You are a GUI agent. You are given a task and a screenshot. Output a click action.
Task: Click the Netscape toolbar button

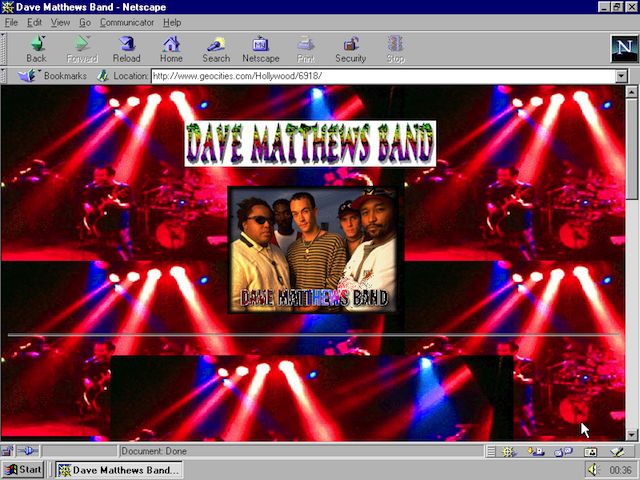(x=261, y=49)
